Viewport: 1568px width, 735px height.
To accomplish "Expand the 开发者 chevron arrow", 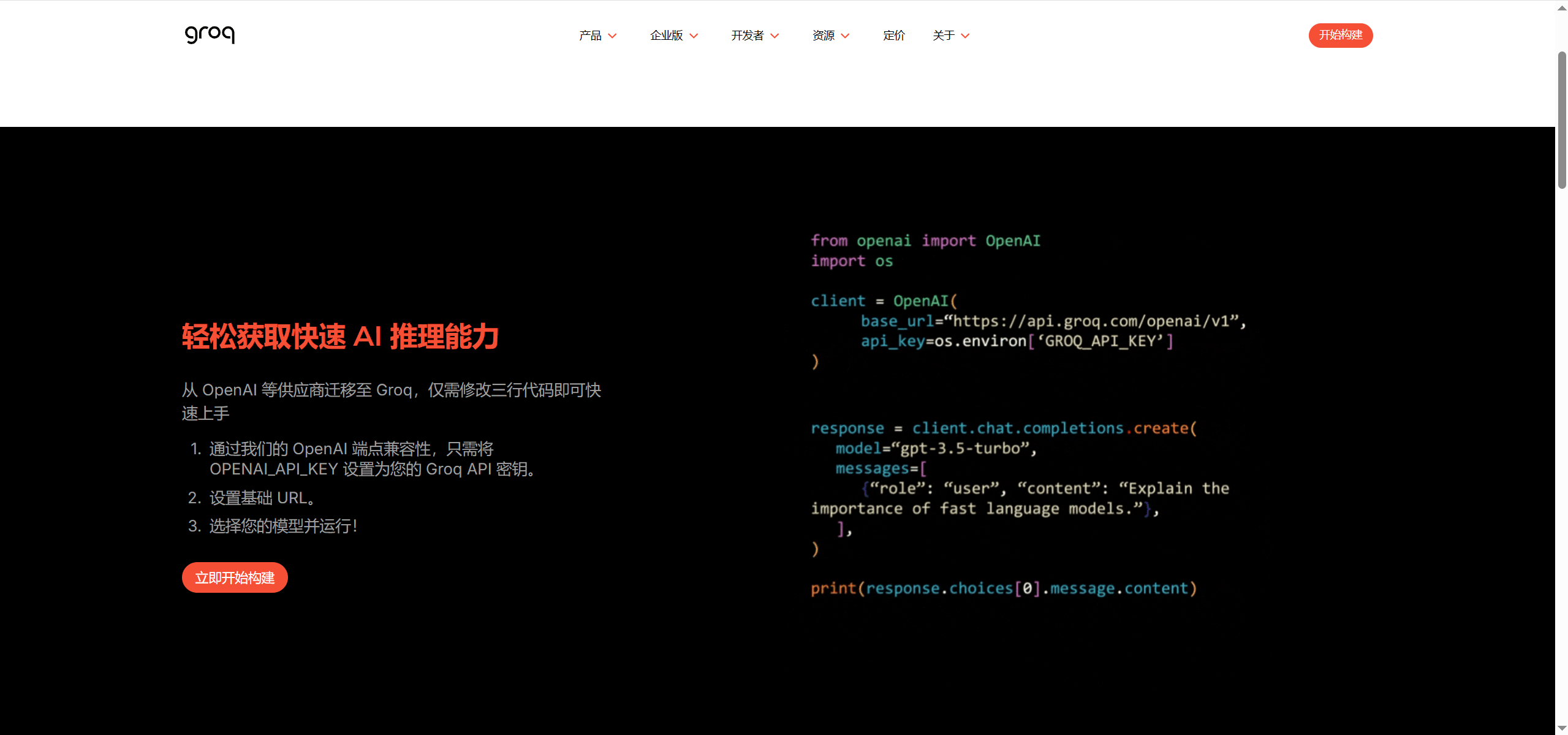I will coord(775,36).
